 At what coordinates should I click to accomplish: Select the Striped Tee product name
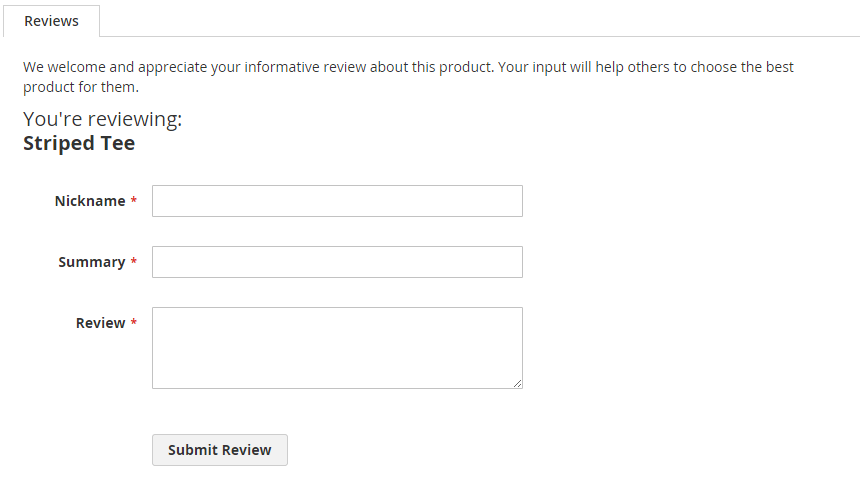[x=79, y=143]
